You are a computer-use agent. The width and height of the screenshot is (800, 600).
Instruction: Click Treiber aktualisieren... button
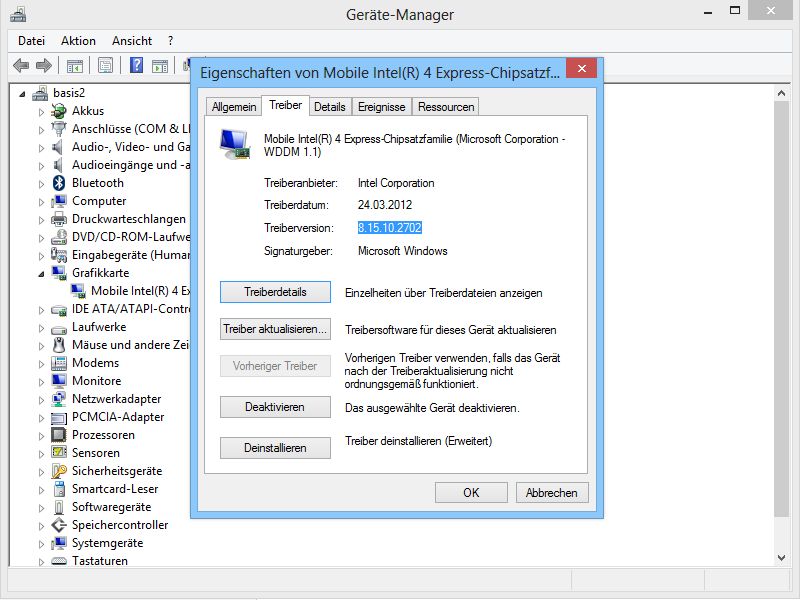(x=276, y=329)
